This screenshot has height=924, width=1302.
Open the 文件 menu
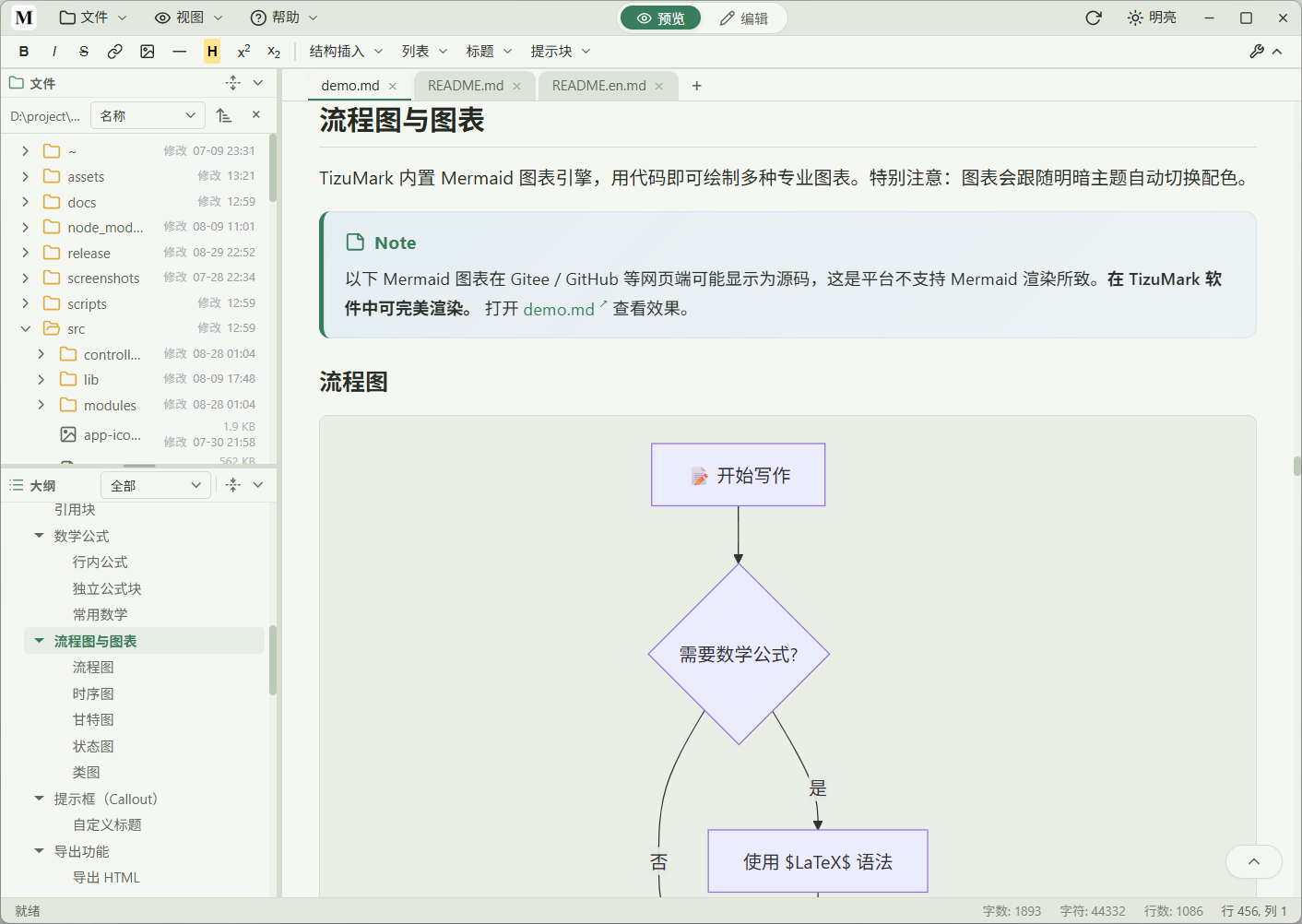[93, 18]
